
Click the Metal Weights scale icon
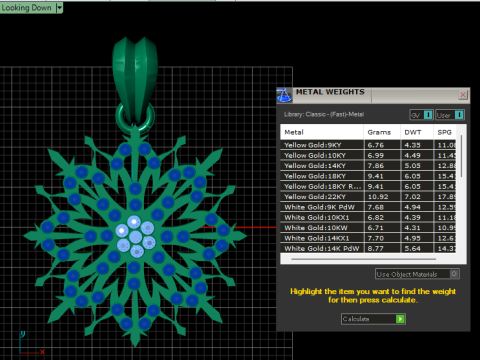(x=284, y=95)
